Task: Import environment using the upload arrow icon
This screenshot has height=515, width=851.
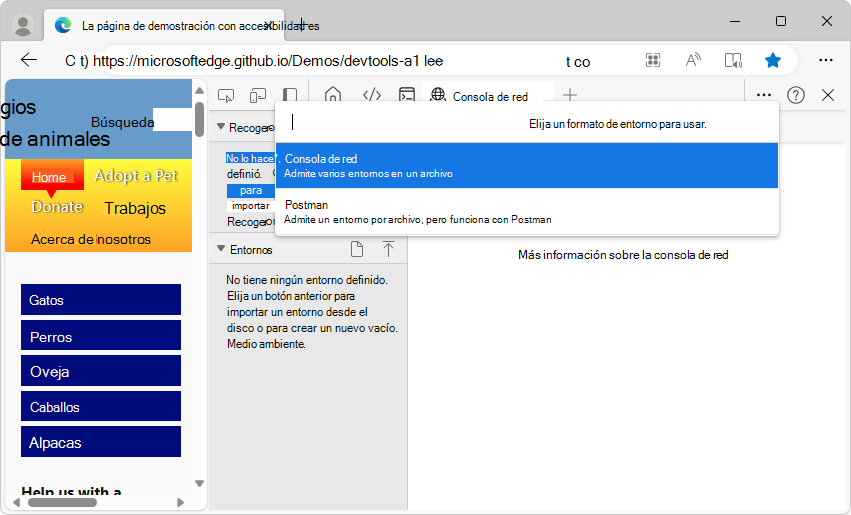Action: pos(388,249)
